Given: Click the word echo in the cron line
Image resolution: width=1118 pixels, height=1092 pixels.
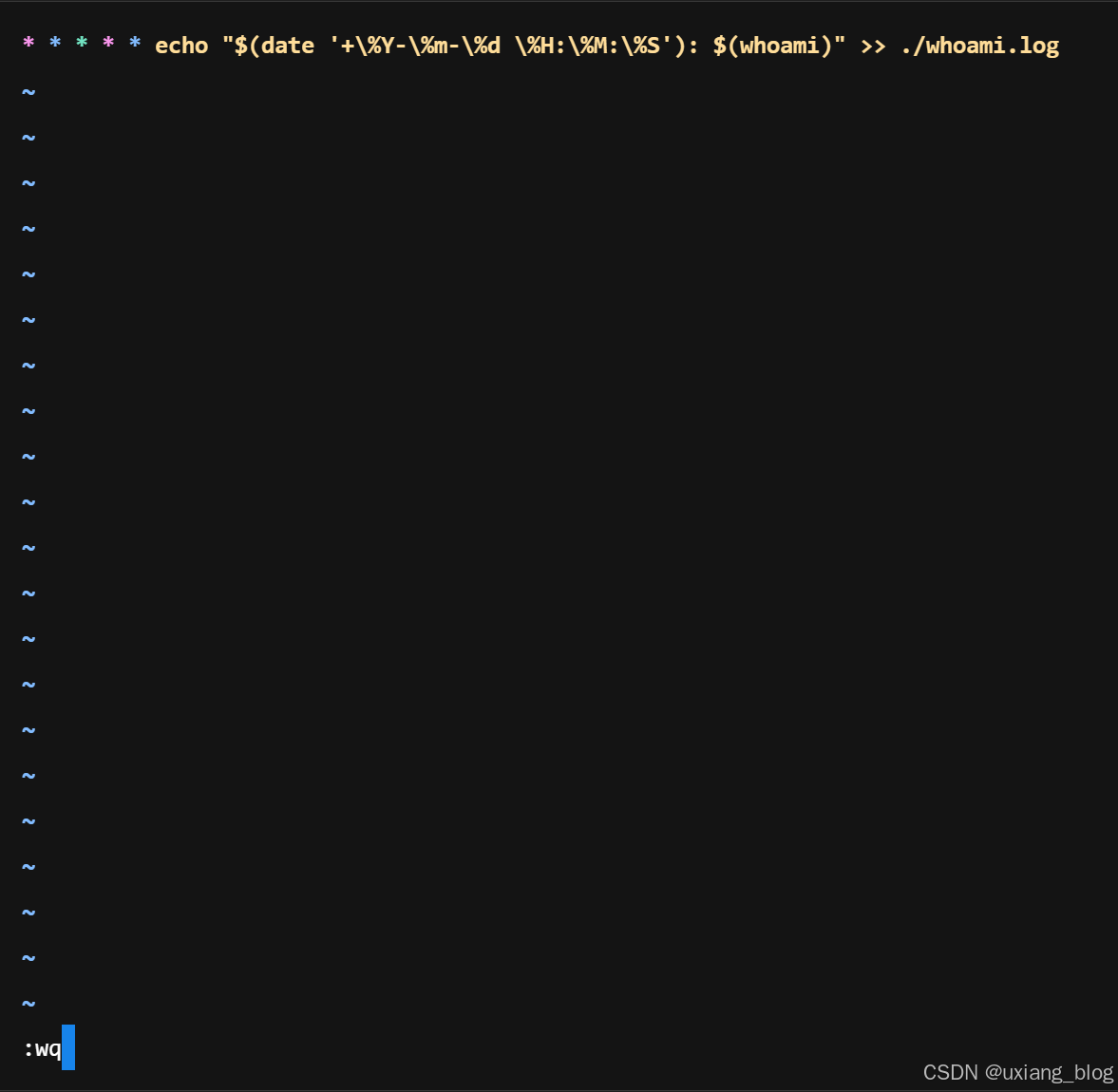Looking at the screenshot, I should coord(181,46).
